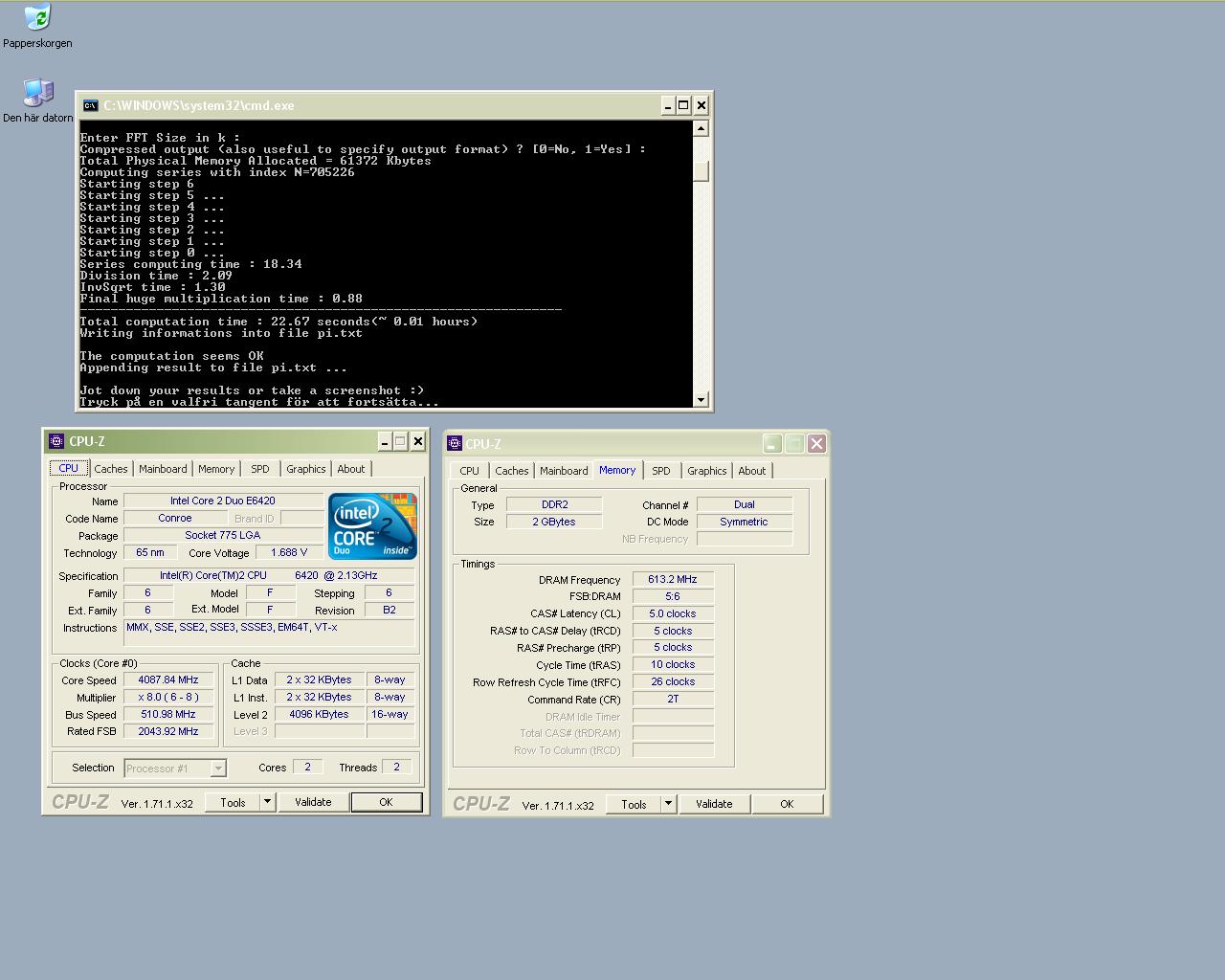Click the Row Refresh Cycle Time 26 clocks
The height and width of the screenshot is (980, 1225).
pos(673,681)
